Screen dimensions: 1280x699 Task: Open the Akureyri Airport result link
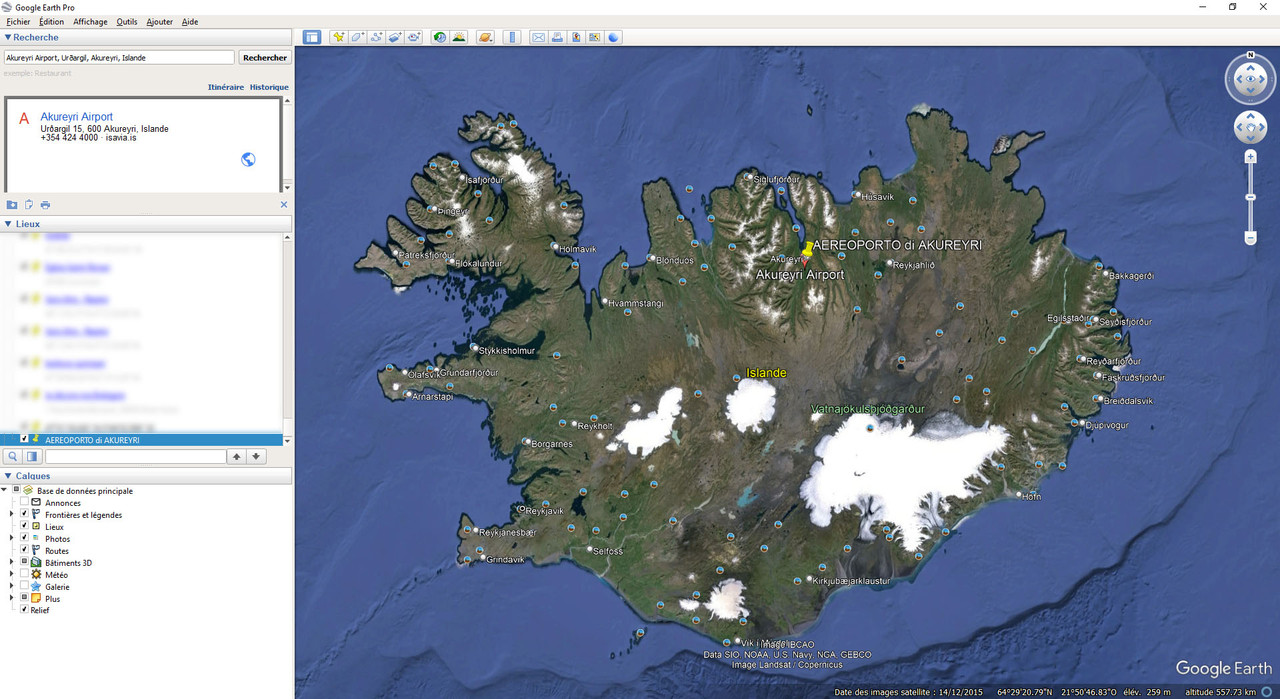[x=76, y=117]
